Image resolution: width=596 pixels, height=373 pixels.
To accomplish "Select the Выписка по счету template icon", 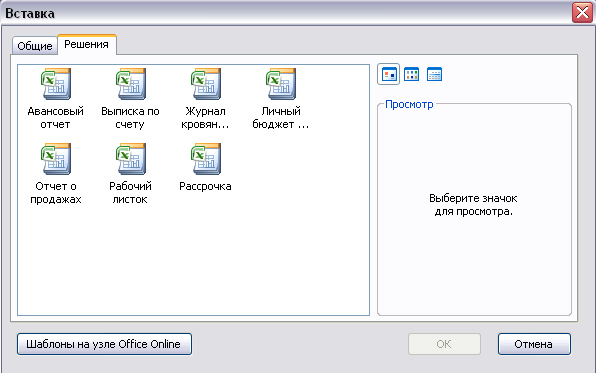I will [x=131, y=84].
